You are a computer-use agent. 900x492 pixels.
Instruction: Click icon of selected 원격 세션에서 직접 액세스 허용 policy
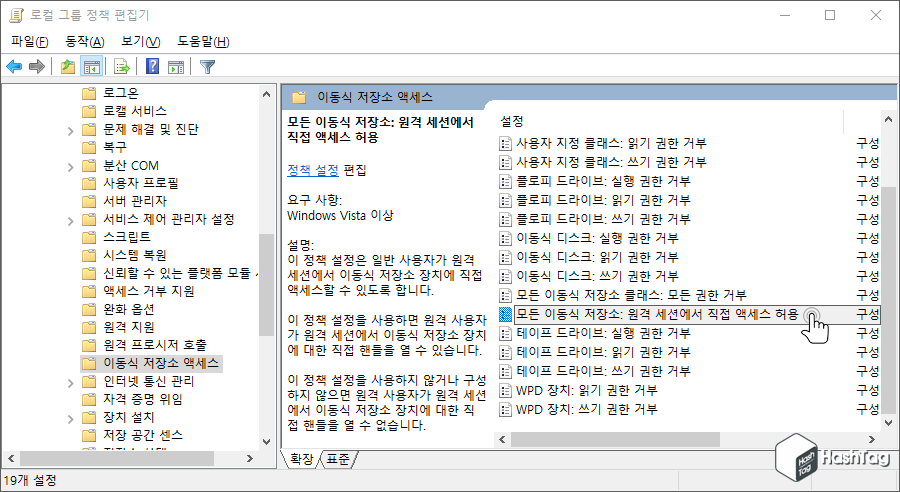(505, 314)
